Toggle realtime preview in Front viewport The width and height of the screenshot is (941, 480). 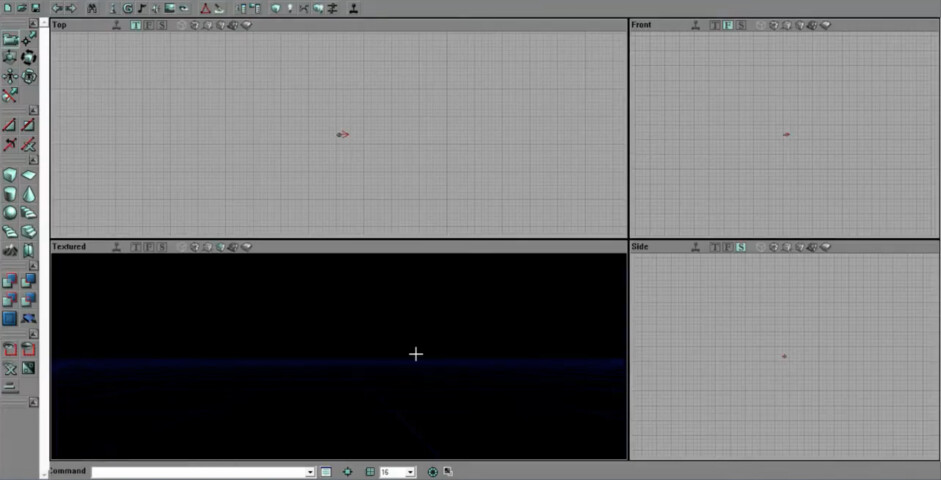click(696, 25)
